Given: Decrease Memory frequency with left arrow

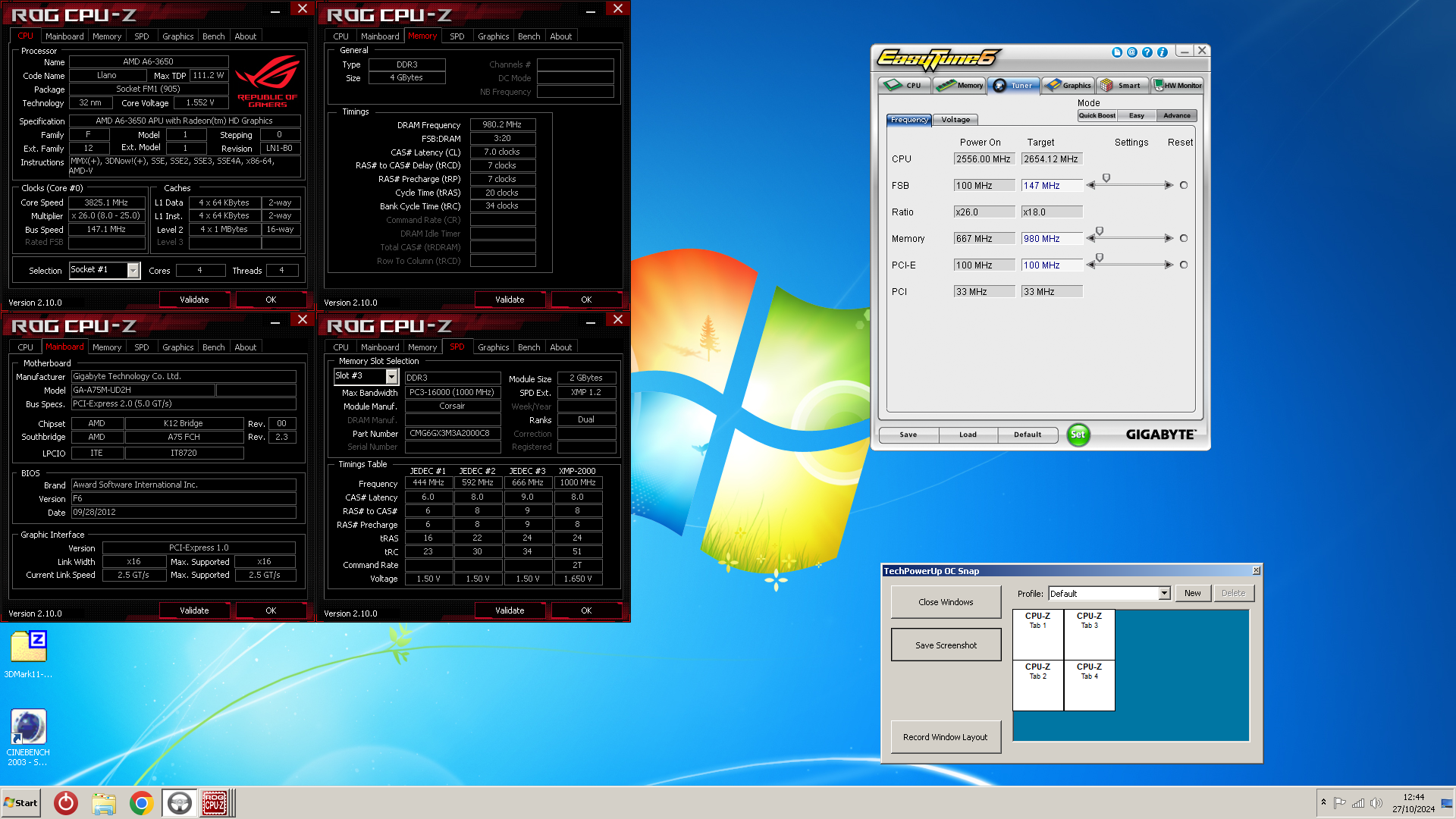Looking at the screenshot, I should click(1091, 238).
